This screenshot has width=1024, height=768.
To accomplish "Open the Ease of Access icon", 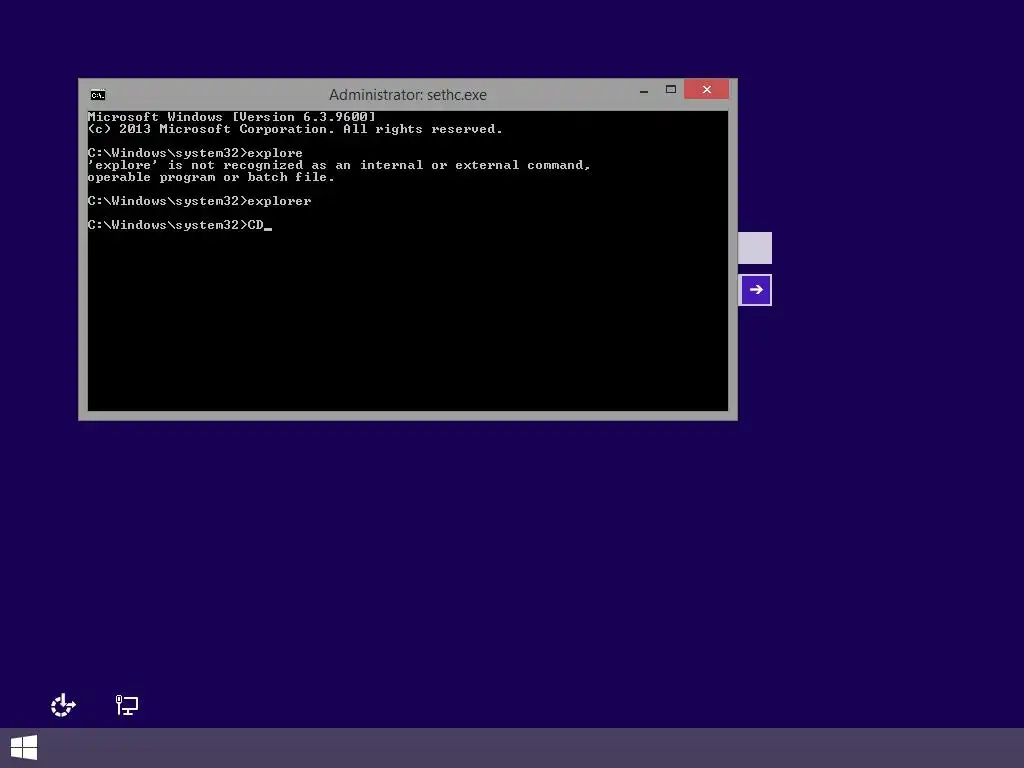I will (63, 705).
